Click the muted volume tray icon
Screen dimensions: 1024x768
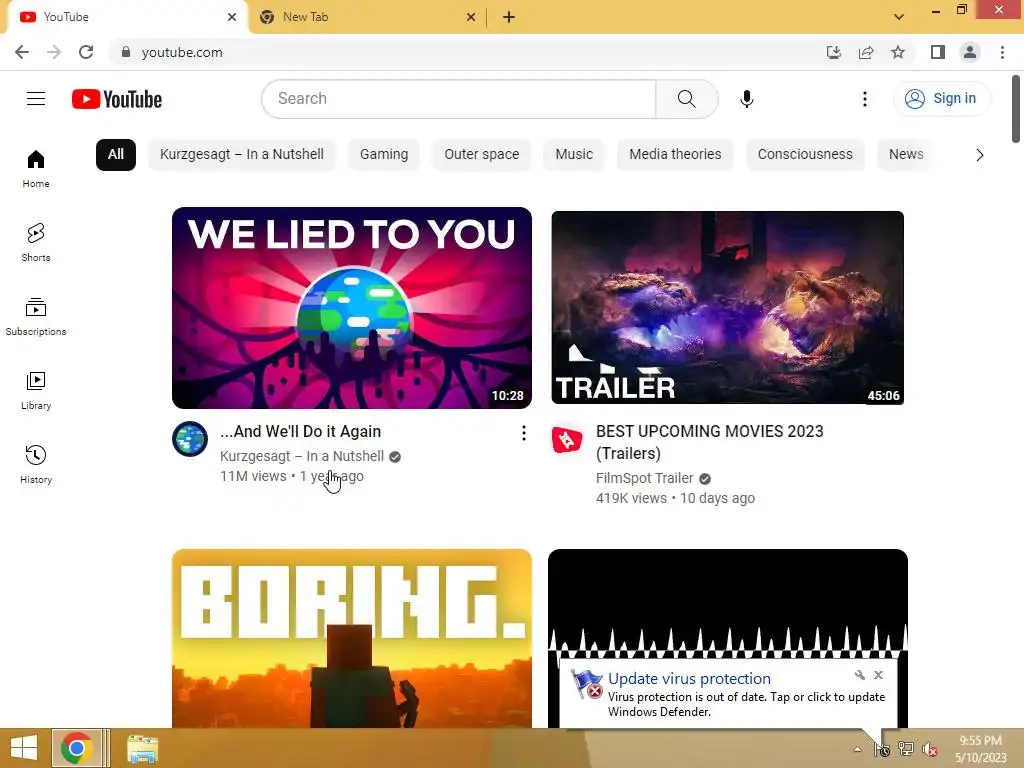(929, 749)
